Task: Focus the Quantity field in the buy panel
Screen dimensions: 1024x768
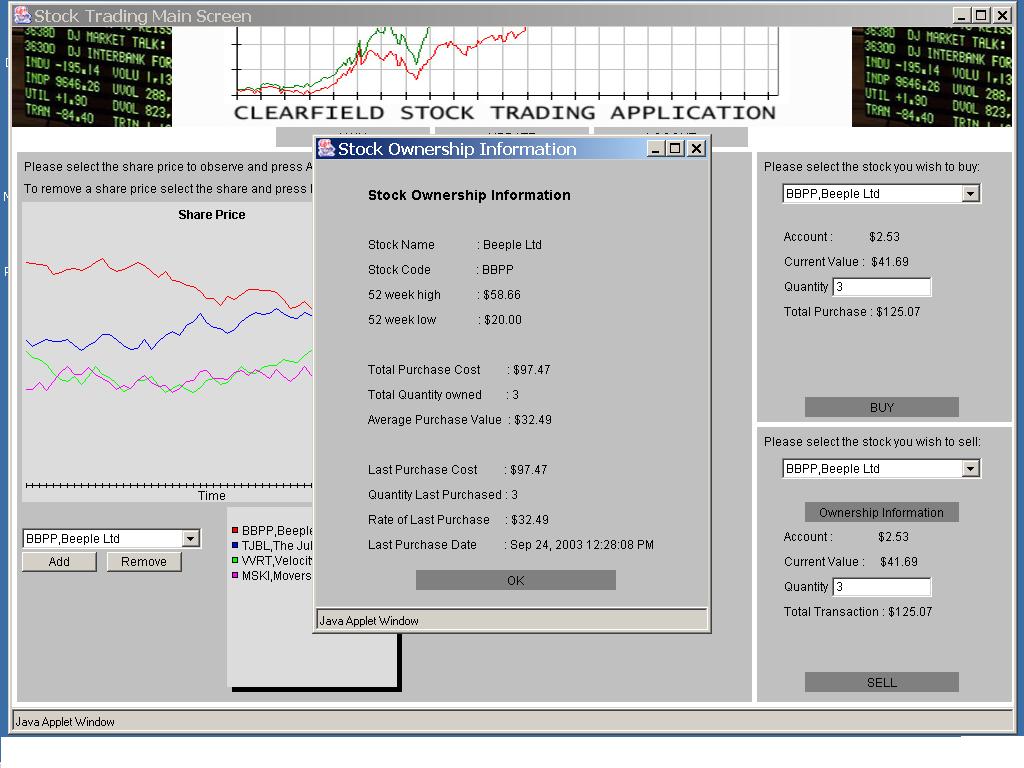Action: point(881,287)
